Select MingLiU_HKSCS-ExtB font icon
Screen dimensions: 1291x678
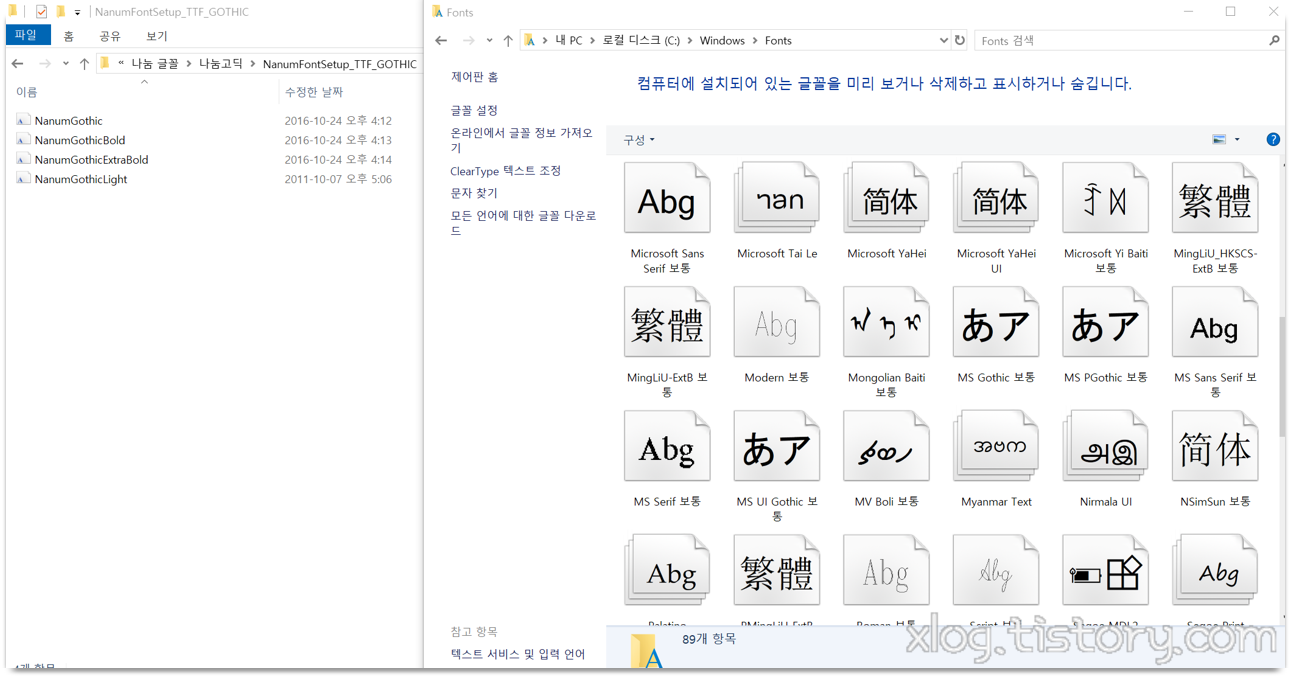click(1215, 199)
